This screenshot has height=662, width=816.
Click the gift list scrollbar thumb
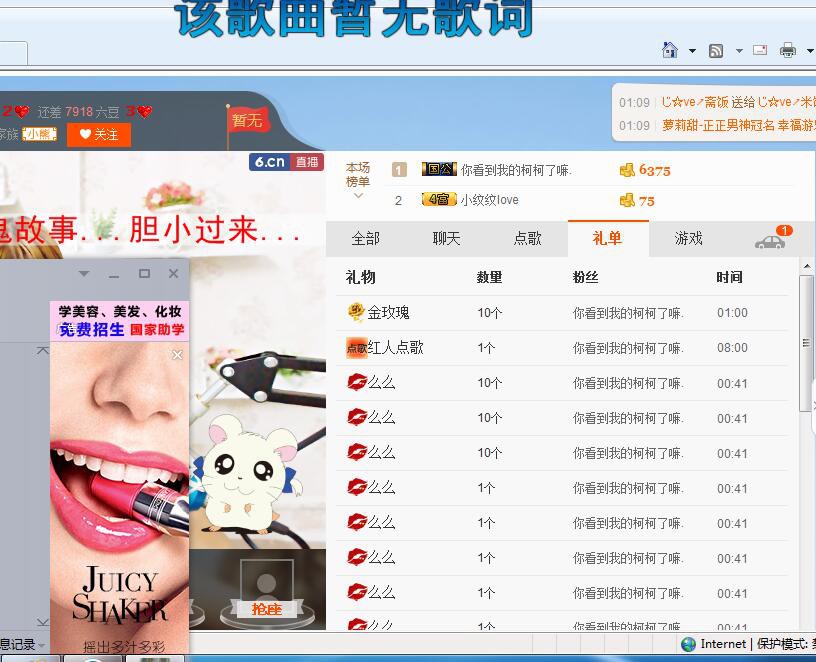point(807,343)
